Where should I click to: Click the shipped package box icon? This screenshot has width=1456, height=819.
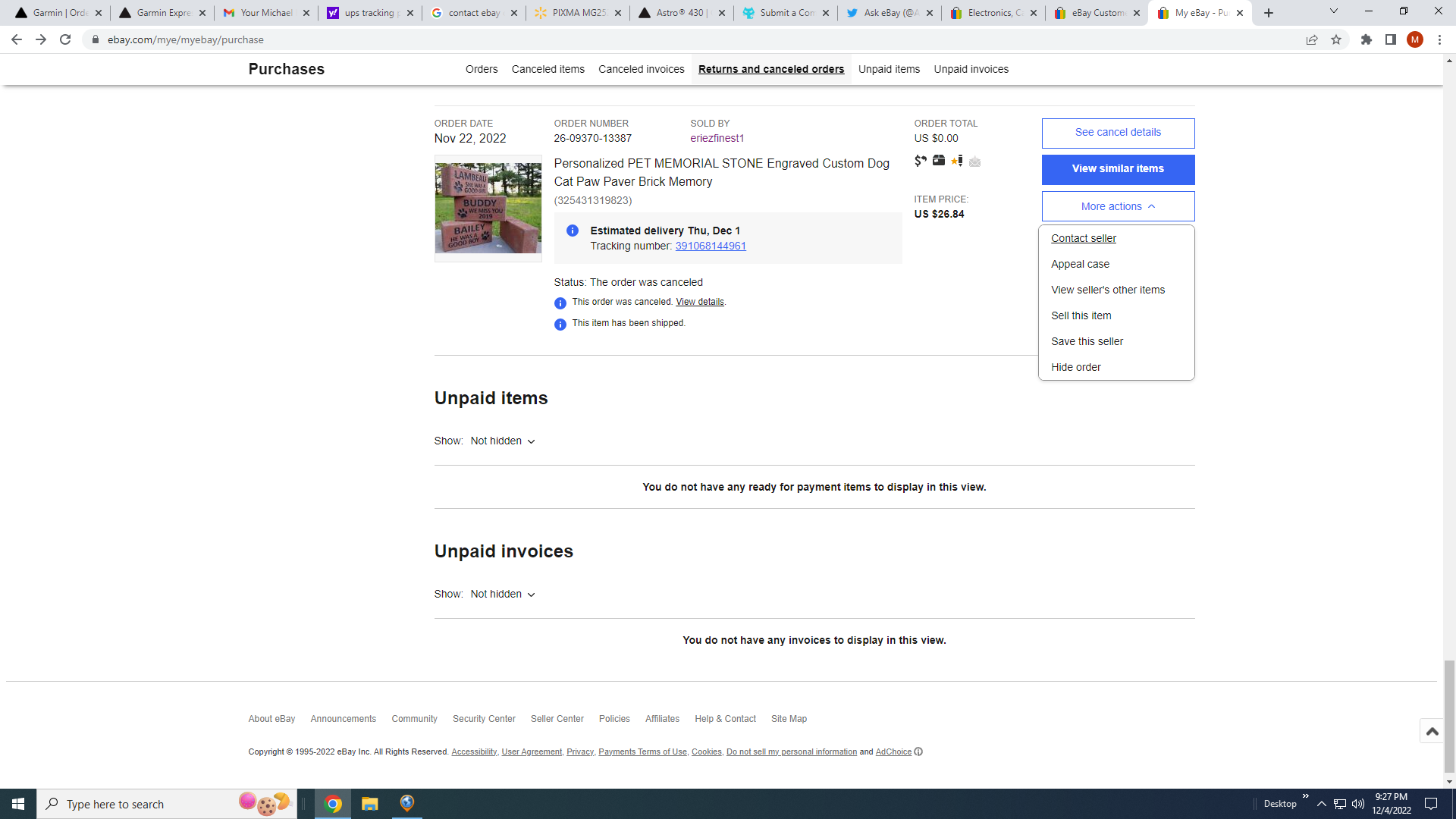(939, 161)
